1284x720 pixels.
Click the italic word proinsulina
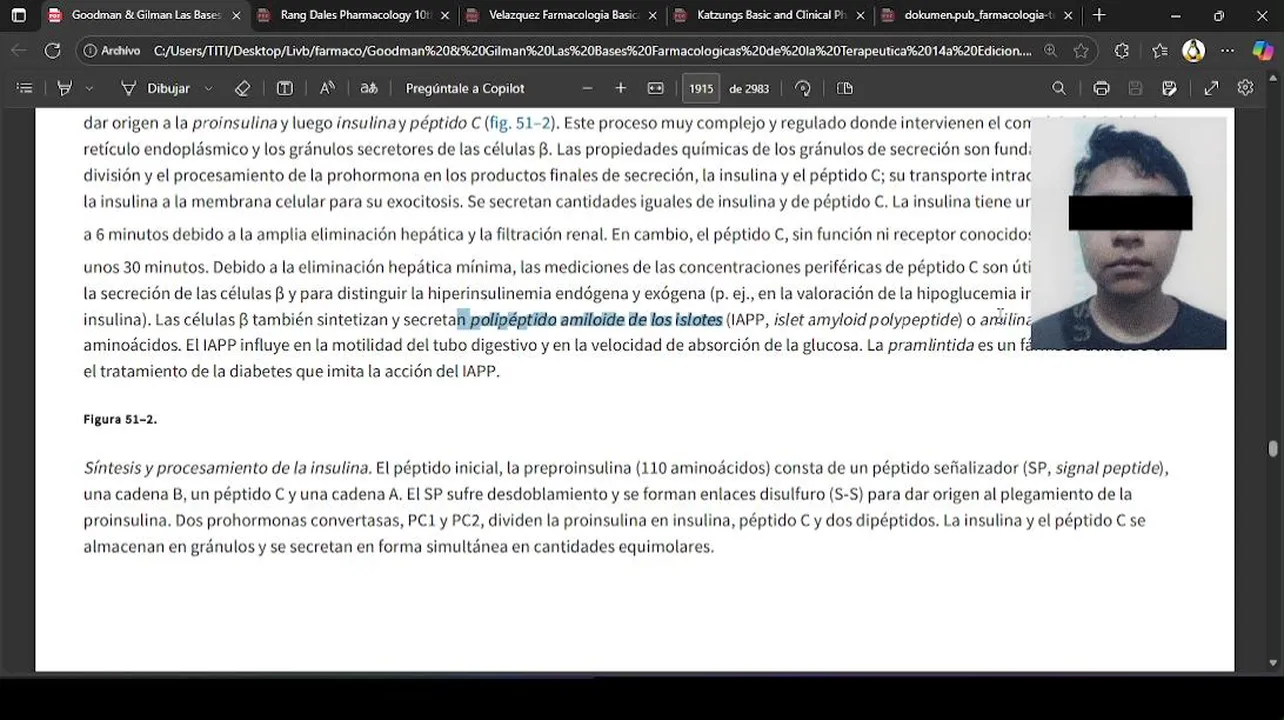[x=234, y=124]
